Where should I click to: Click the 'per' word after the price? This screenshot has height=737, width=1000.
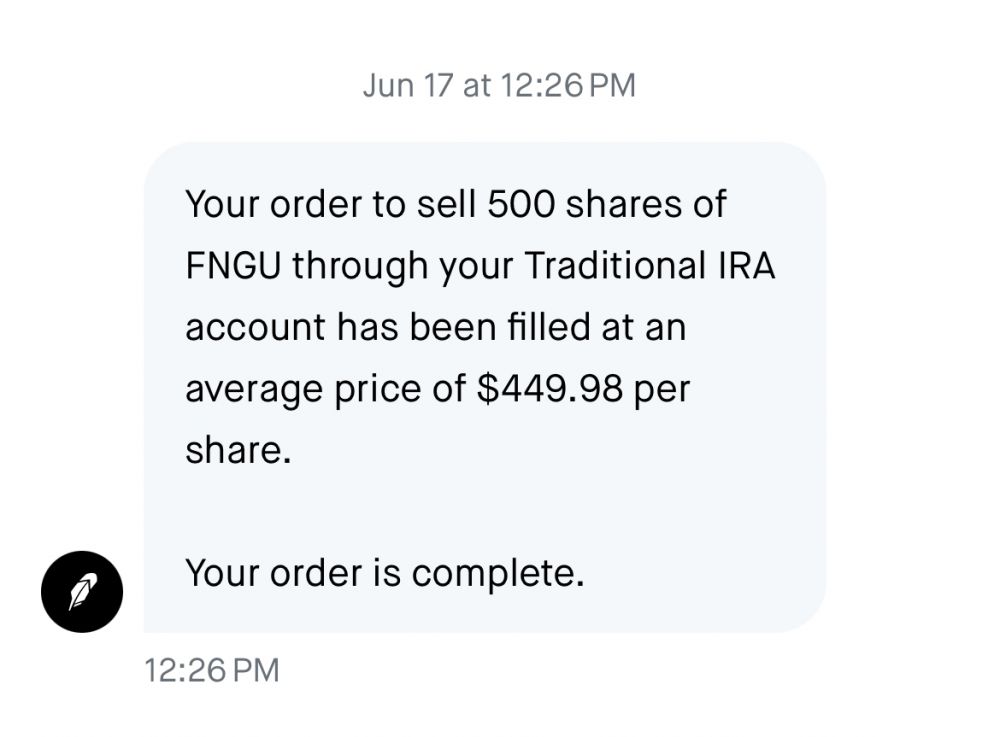coord(661,391)
